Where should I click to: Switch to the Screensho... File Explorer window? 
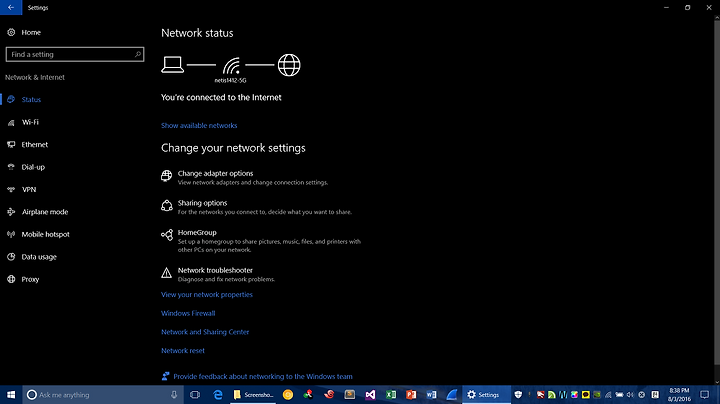coord(253,395)
